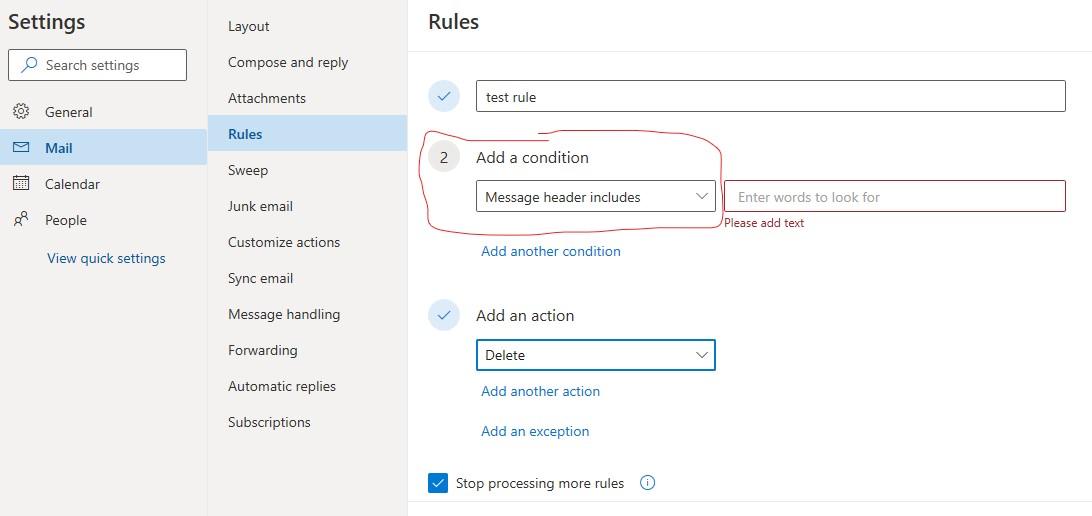Click Add an exception link

coord(535,431)
